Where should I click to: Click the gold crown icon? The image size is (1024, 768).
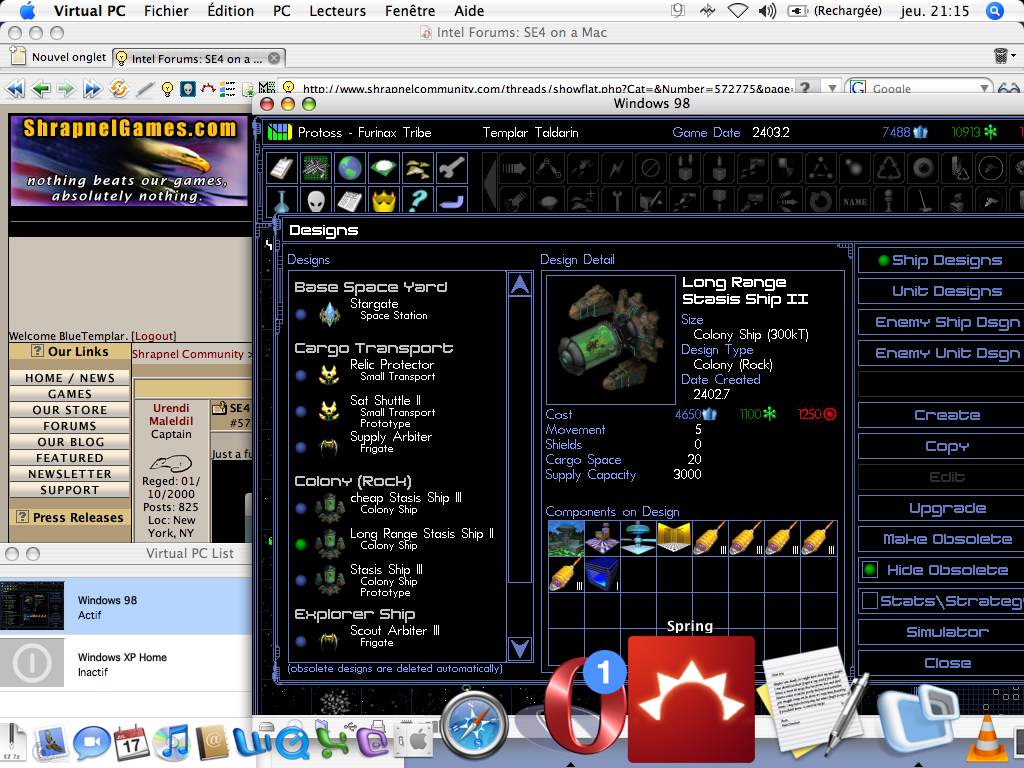(x=385, y=201)
